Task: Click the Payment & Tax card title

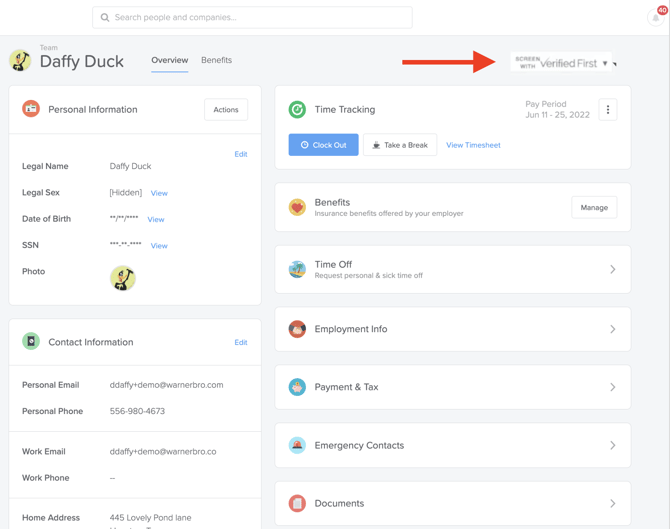Action: coord(346,387)
